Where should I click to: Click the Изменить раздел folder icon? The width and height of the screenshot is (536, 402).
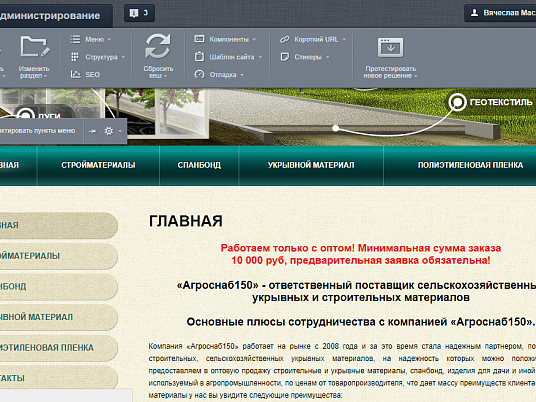click(x=35, y=46)
